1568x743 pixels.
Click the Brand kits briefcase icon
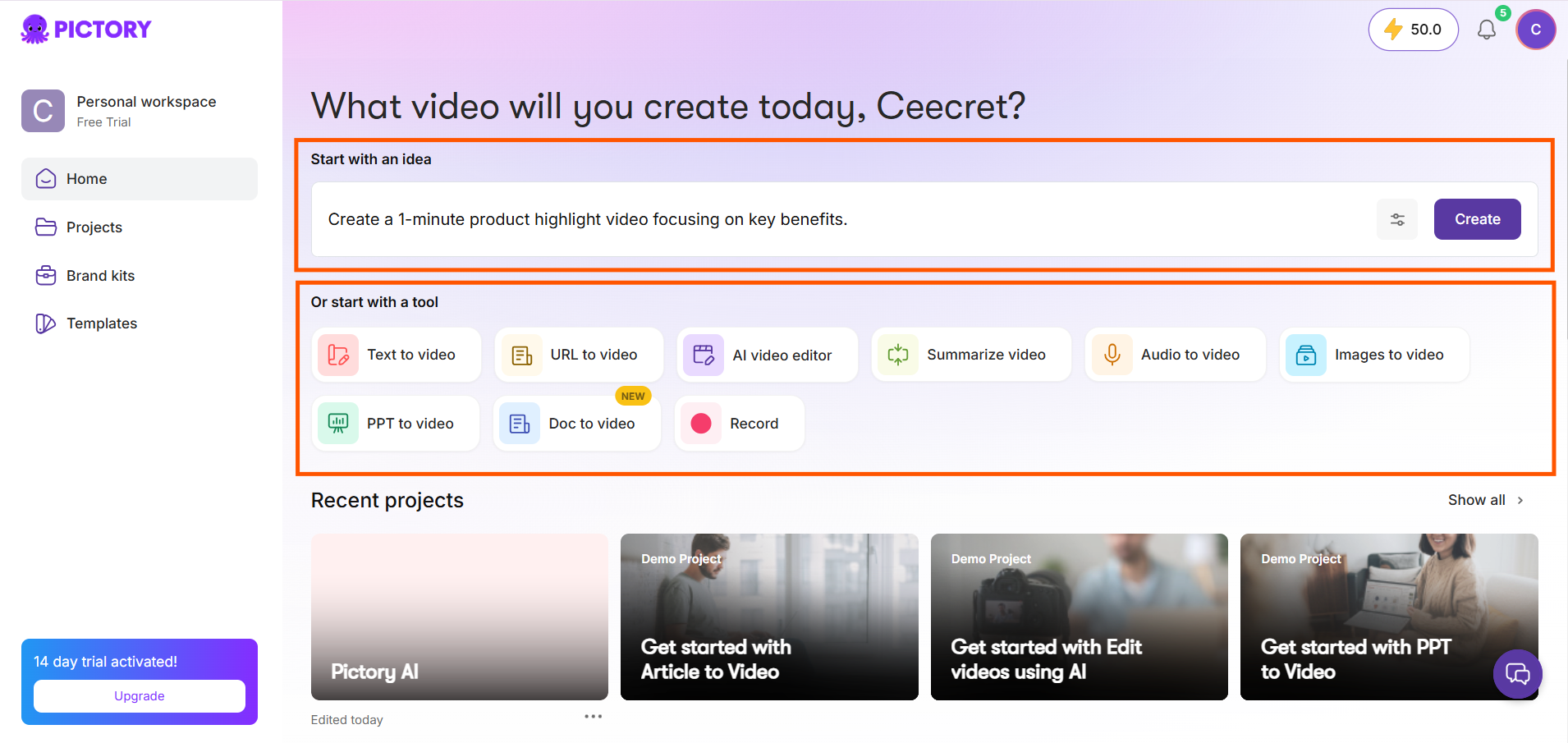(46, 276)
